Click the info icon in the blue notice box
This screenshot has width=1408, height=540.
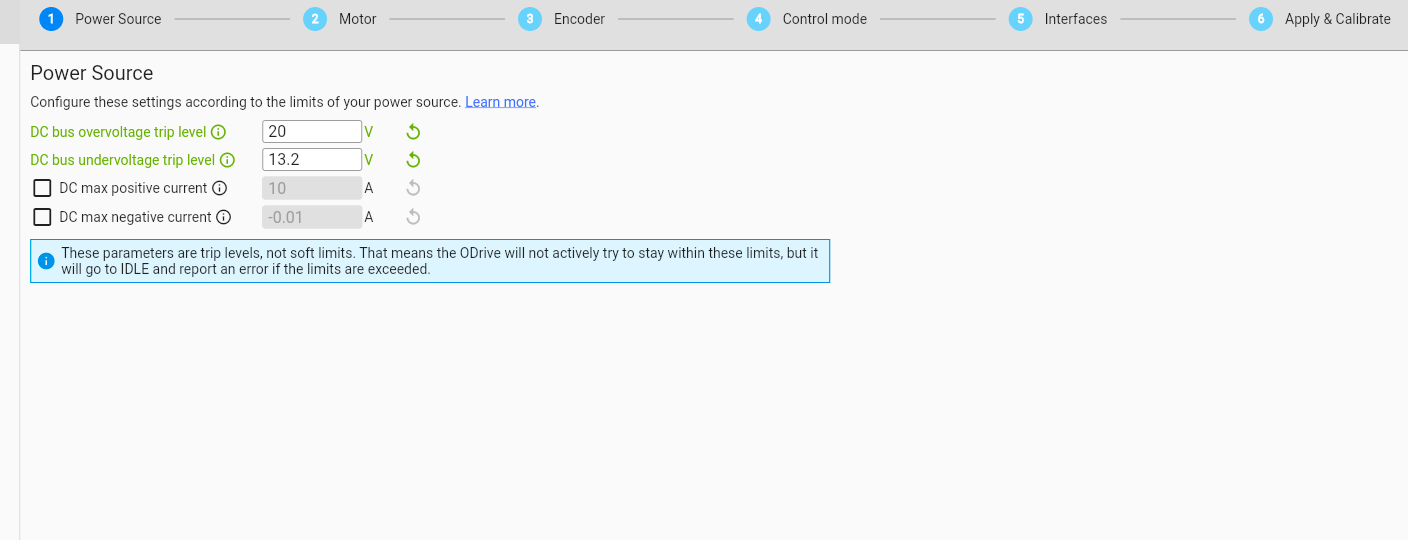pos(46,261)
